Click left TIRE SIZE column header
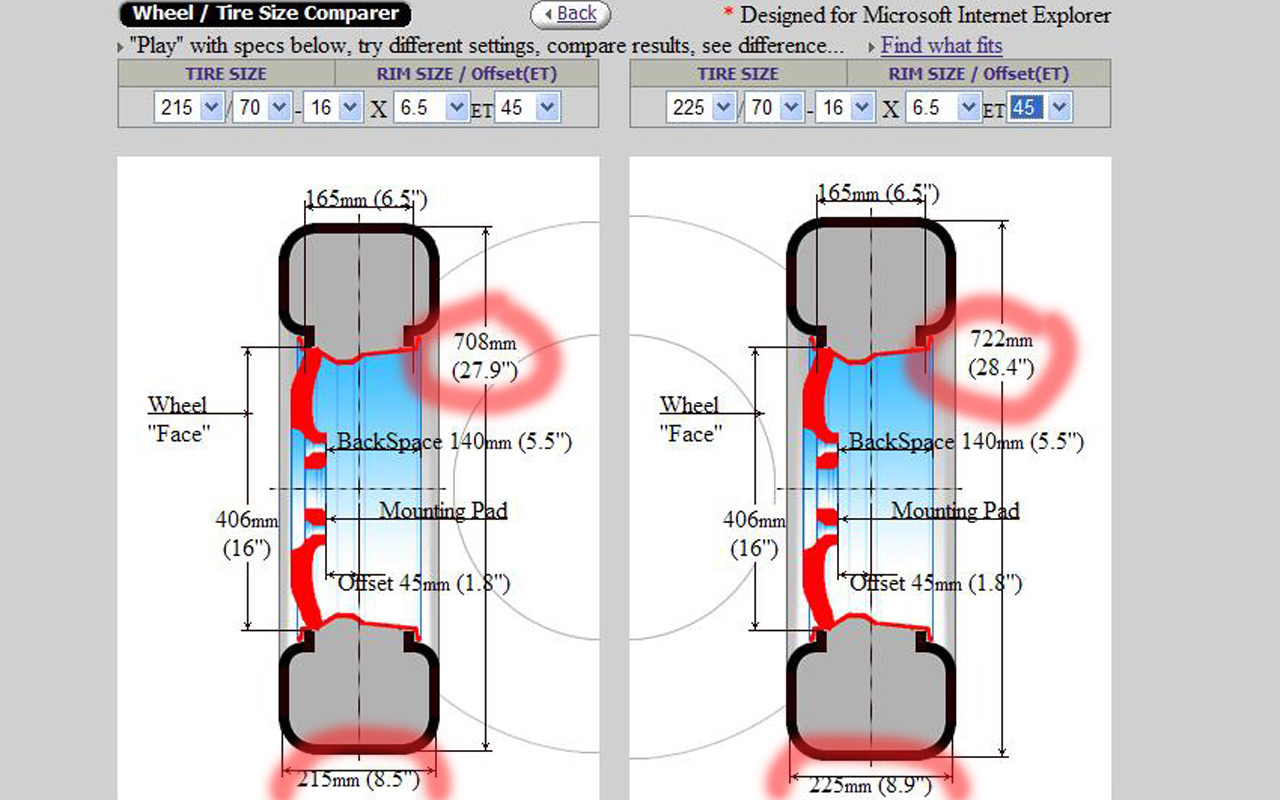The image size is (1280, 800). pyautogui.click(x=226, y=74)
